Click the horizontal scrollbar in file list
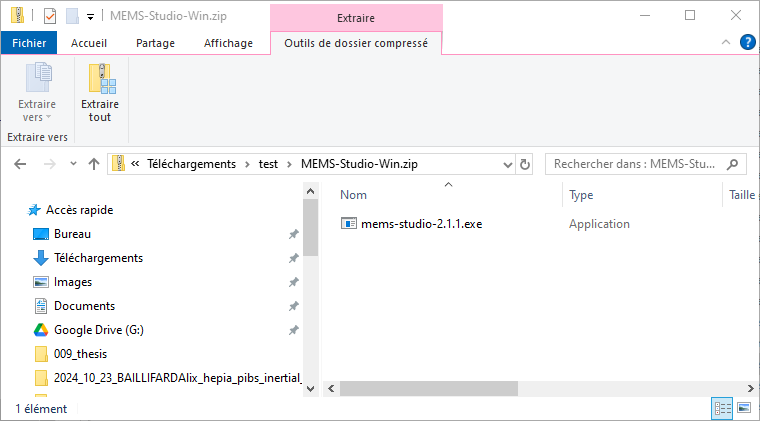This screenshot has height=421, width=760. point(428,388)
